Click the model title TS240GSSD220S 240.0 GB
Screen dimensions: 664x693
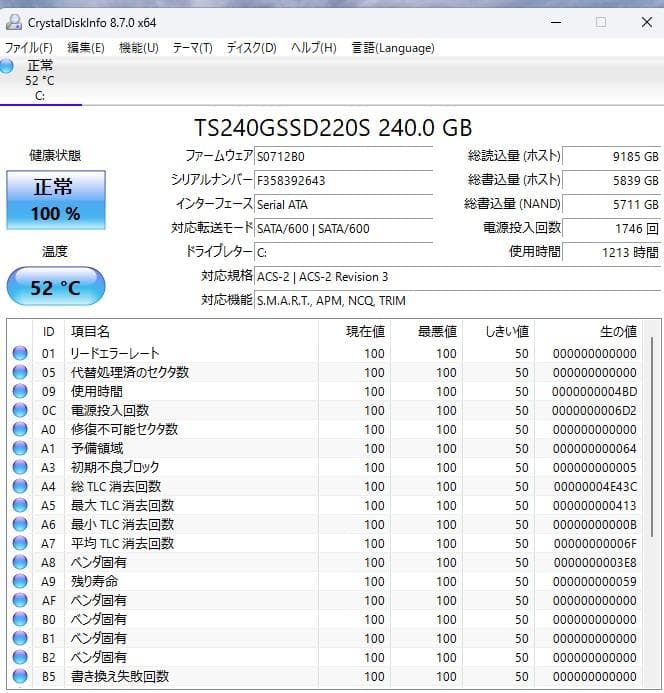pos(333,128)
